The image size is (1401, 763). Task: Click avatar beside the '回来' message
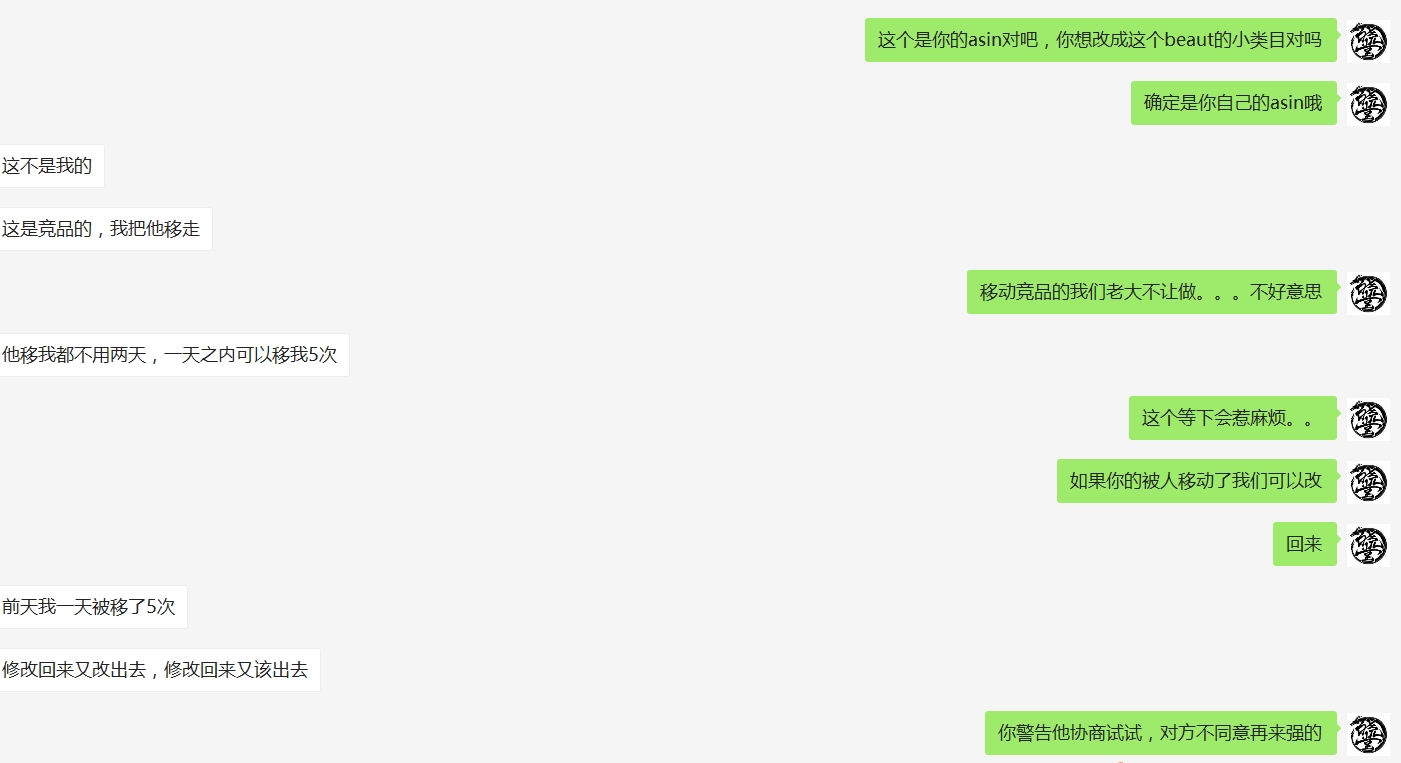click(x=1368, y=545)
